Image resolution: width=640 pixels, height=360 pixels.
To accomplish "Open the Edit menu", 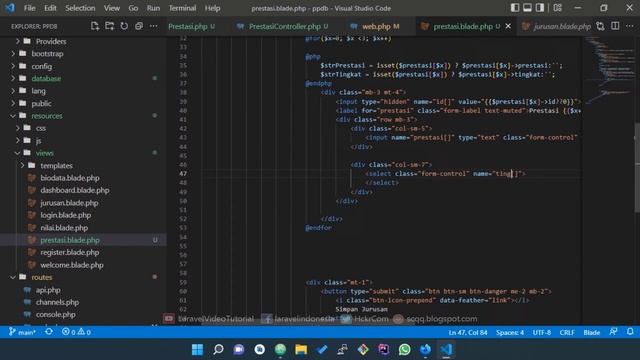I will click(x=50, y=8).
